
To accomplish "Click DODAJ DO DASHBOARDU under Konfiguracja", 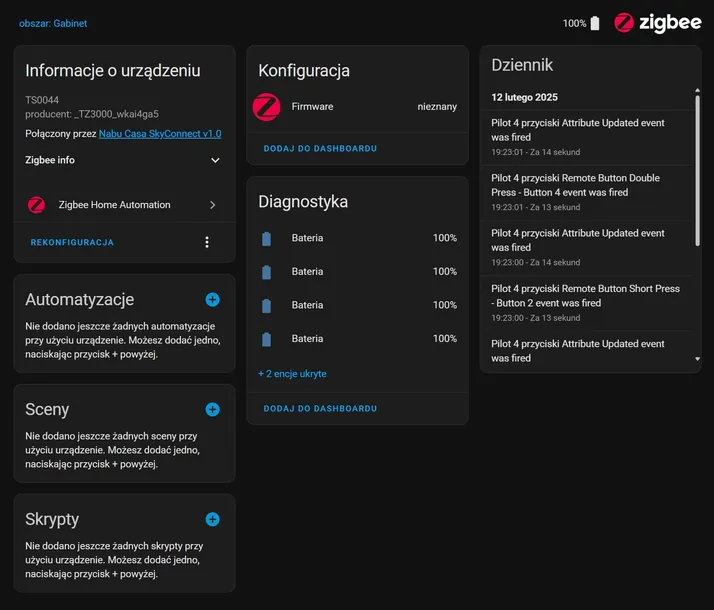I will tap(320, 148).
